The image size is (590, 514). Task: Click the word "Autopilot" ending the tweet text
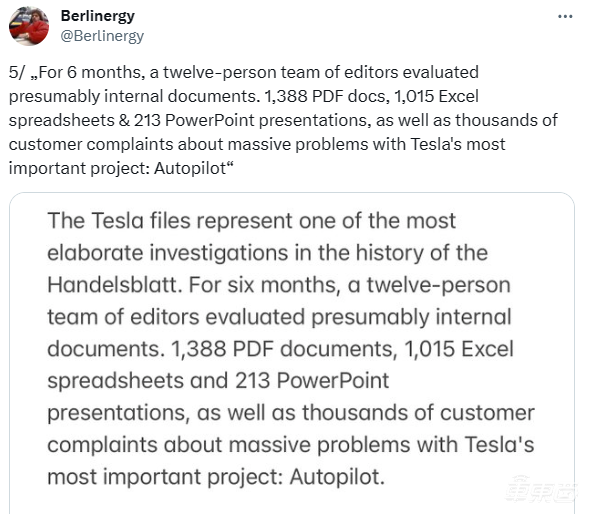(190, 168)
